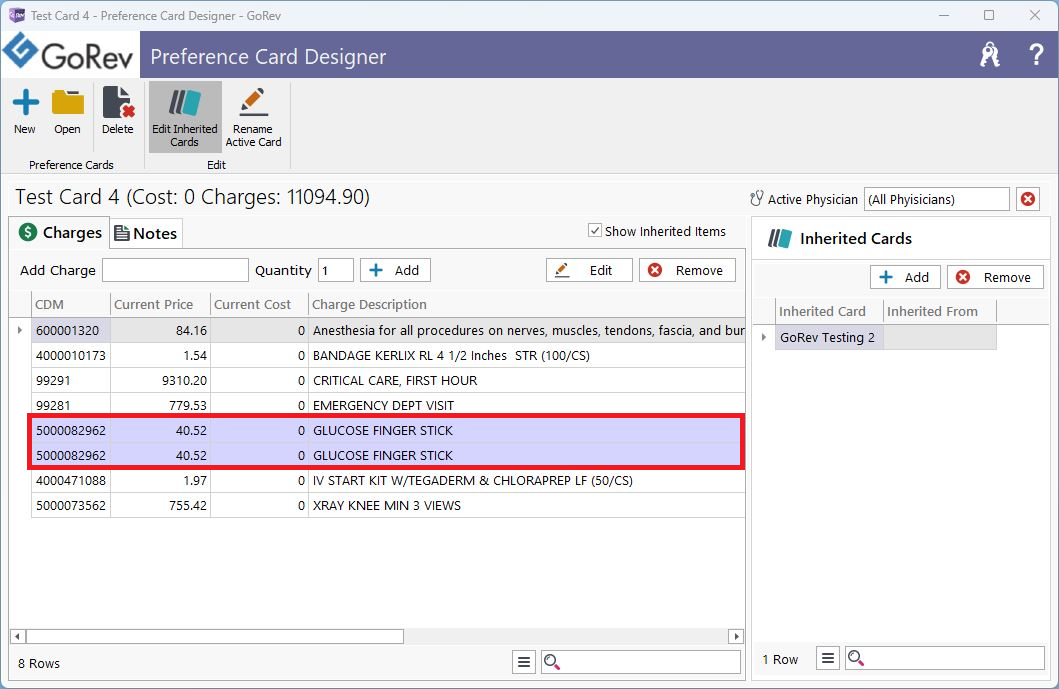Expand the GoRev Testing 2 row

tap(764, 337)
